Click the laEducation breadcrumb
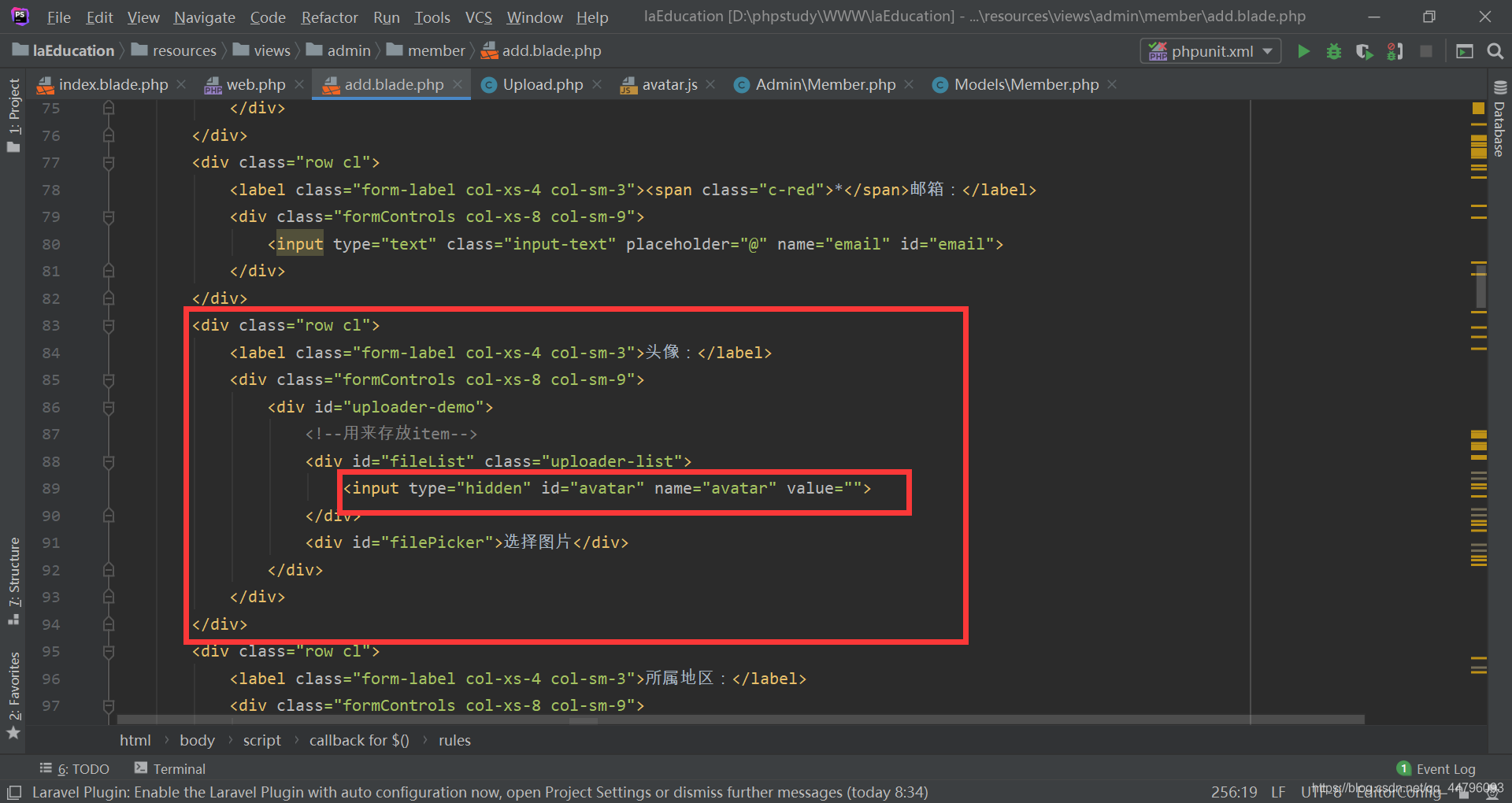This screenshot has width=1512, height=803. 65,50
